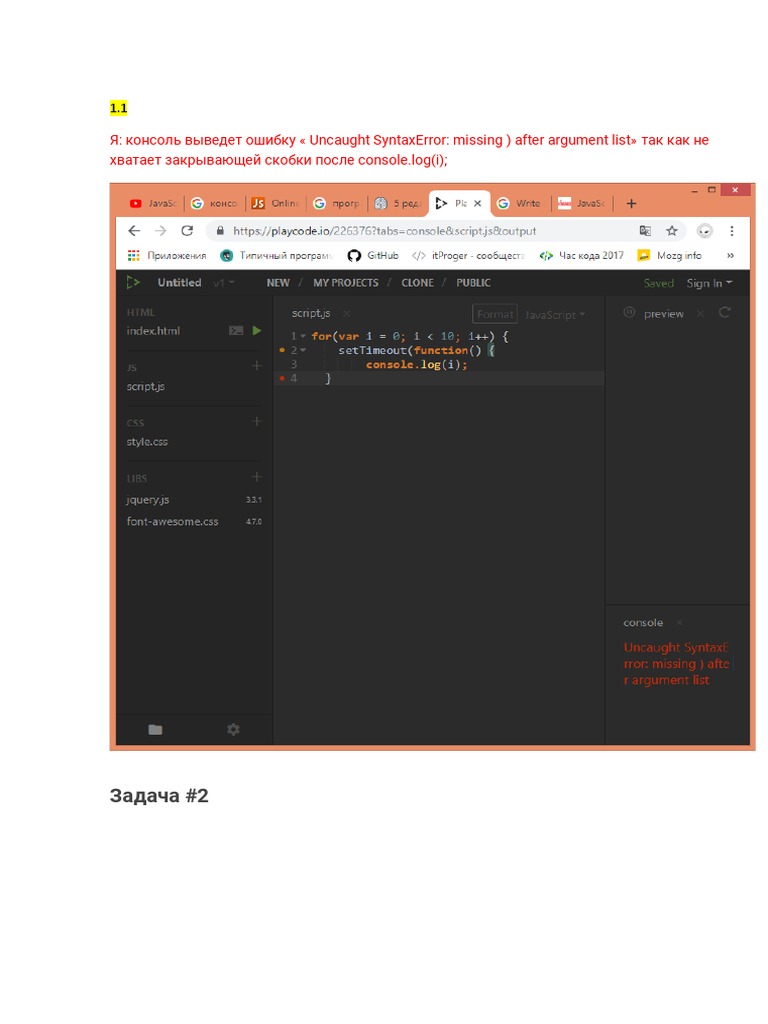Click the Format button
Image resolution: width=768 pixels, height=1024 pixels.
[494, 314]
